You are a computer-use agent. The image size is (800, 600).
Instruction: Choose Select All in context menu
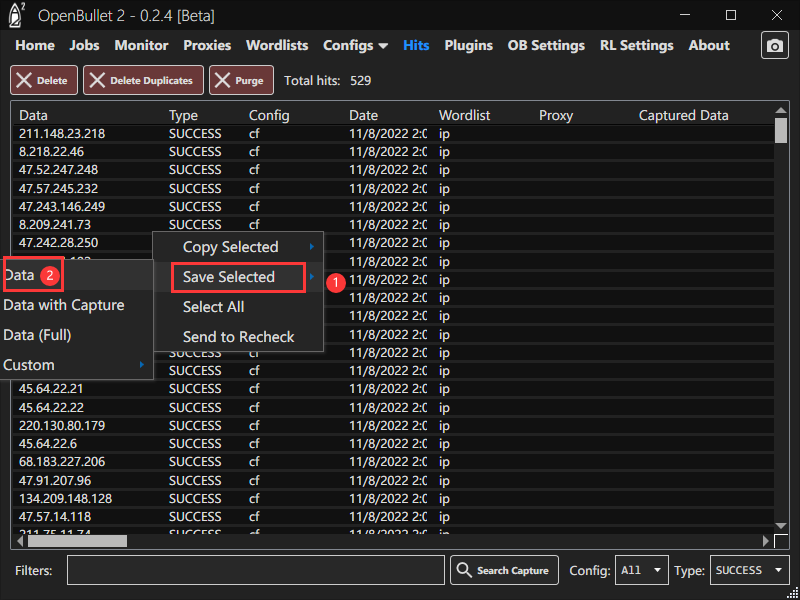pos(213,307)
